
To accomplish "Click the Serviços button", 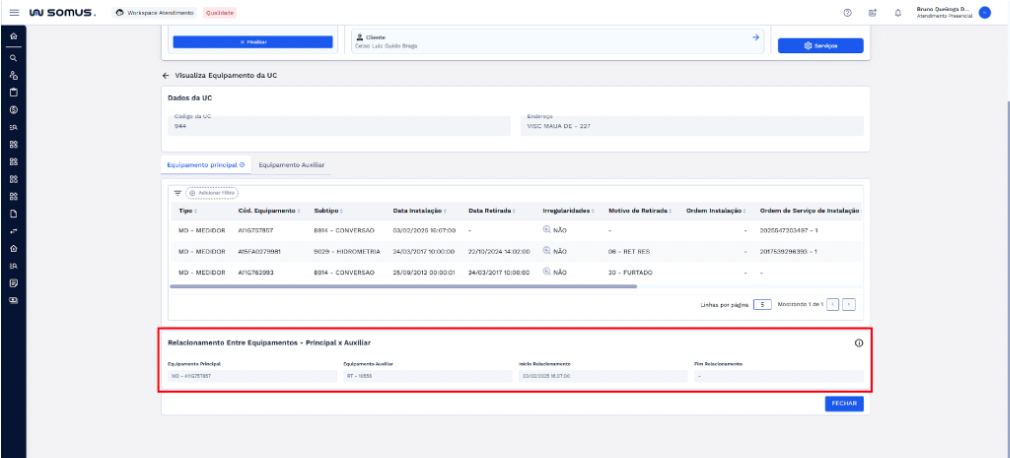I will tap(821, 45).
